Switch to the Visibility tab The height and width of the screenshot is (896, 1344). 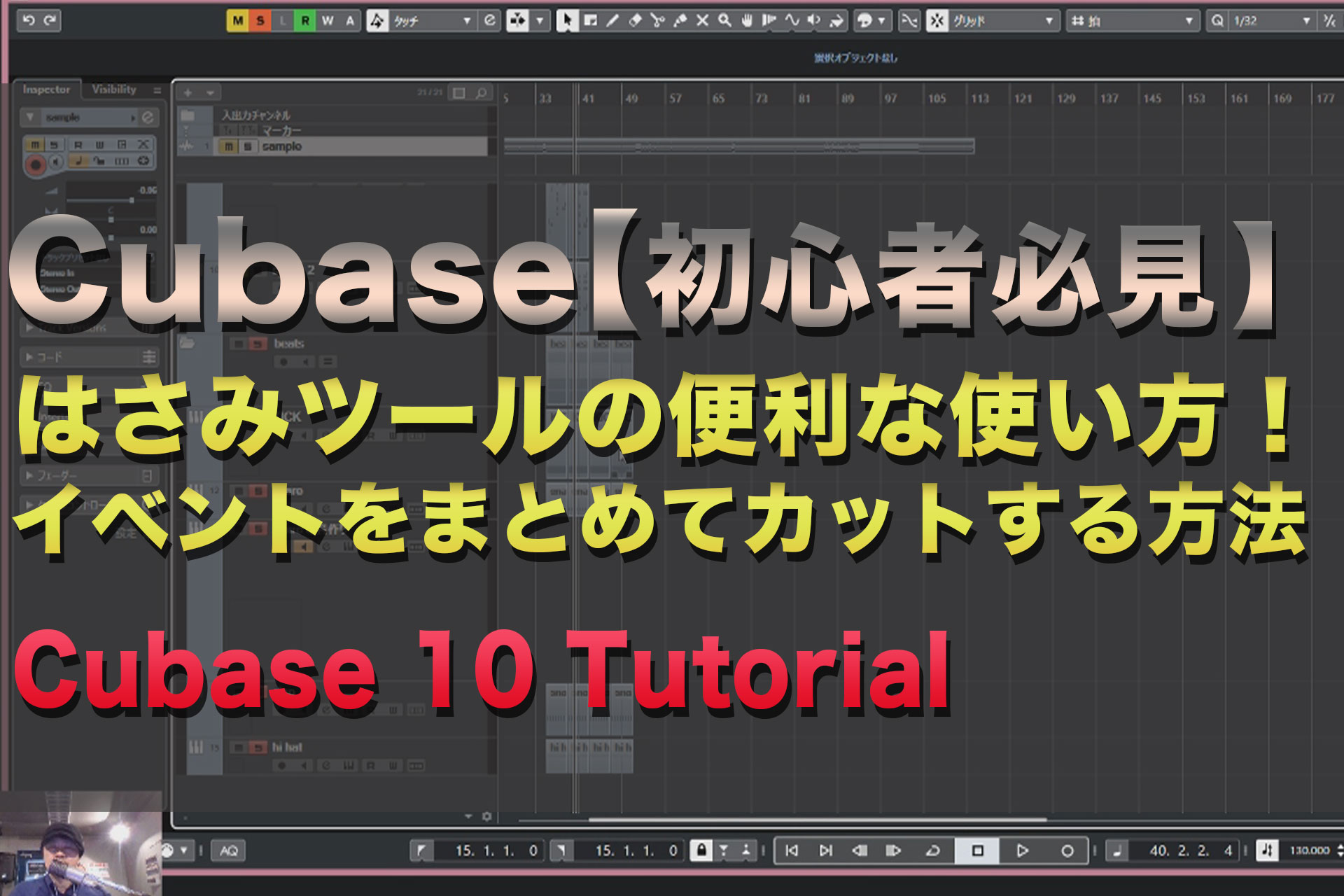tap(114, 90)
